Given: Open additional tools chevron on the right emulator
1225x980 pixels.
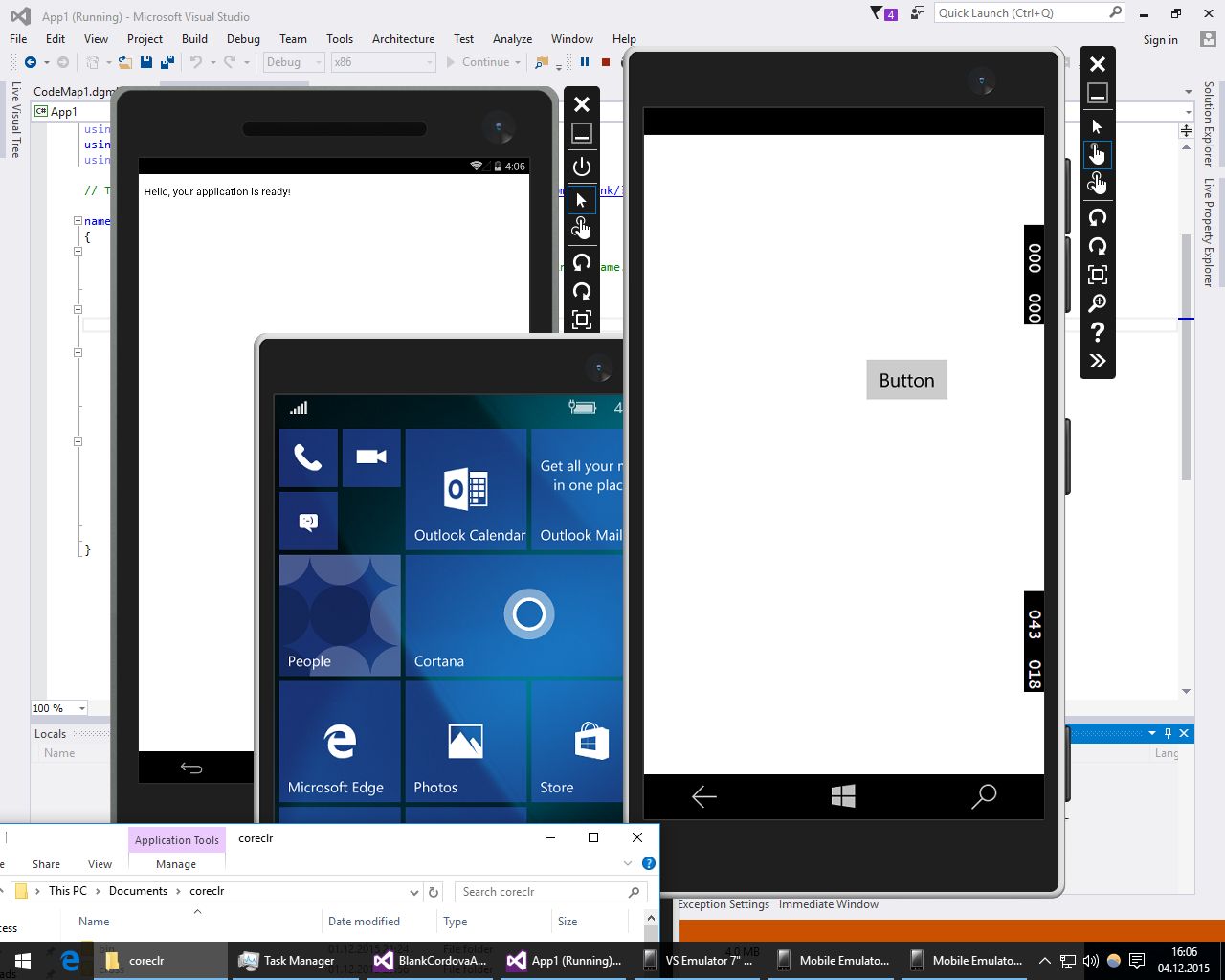Looking at the screenshot, I should pyautogui.click(x=1098, y=361).
